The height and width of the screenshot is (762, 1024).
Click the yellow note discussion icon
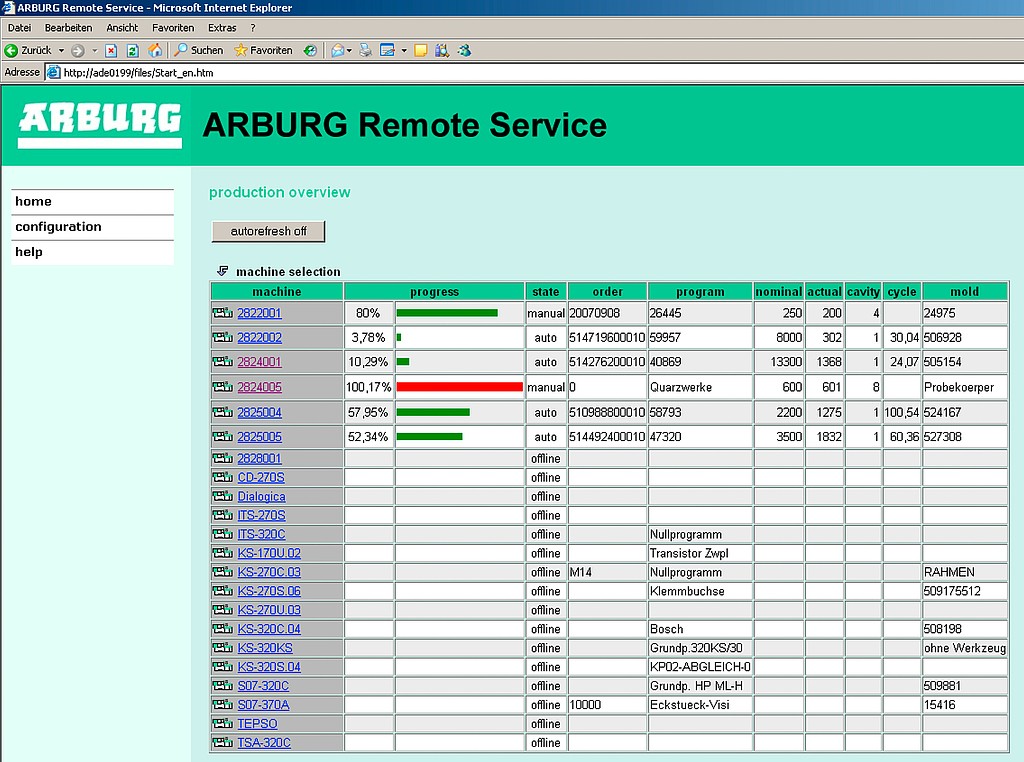(x=421, y=50)
